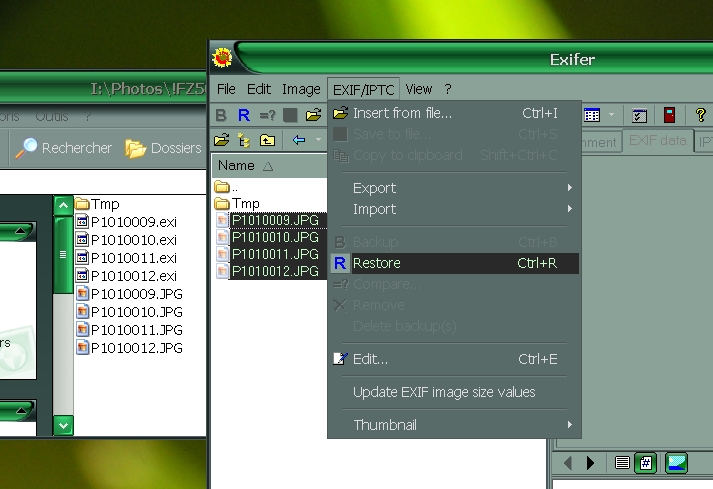The width and height of the screenshot is (713, 489).
Task: Click the Compare '=?' toolbar icon
Action: [267, 115]
